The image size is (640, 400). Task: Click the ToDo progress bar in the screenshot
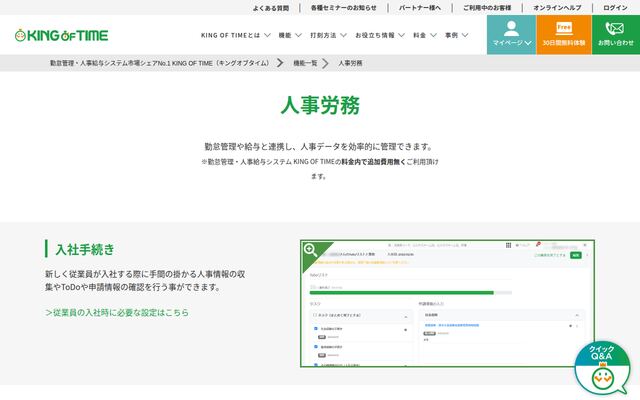pos(410,293)
